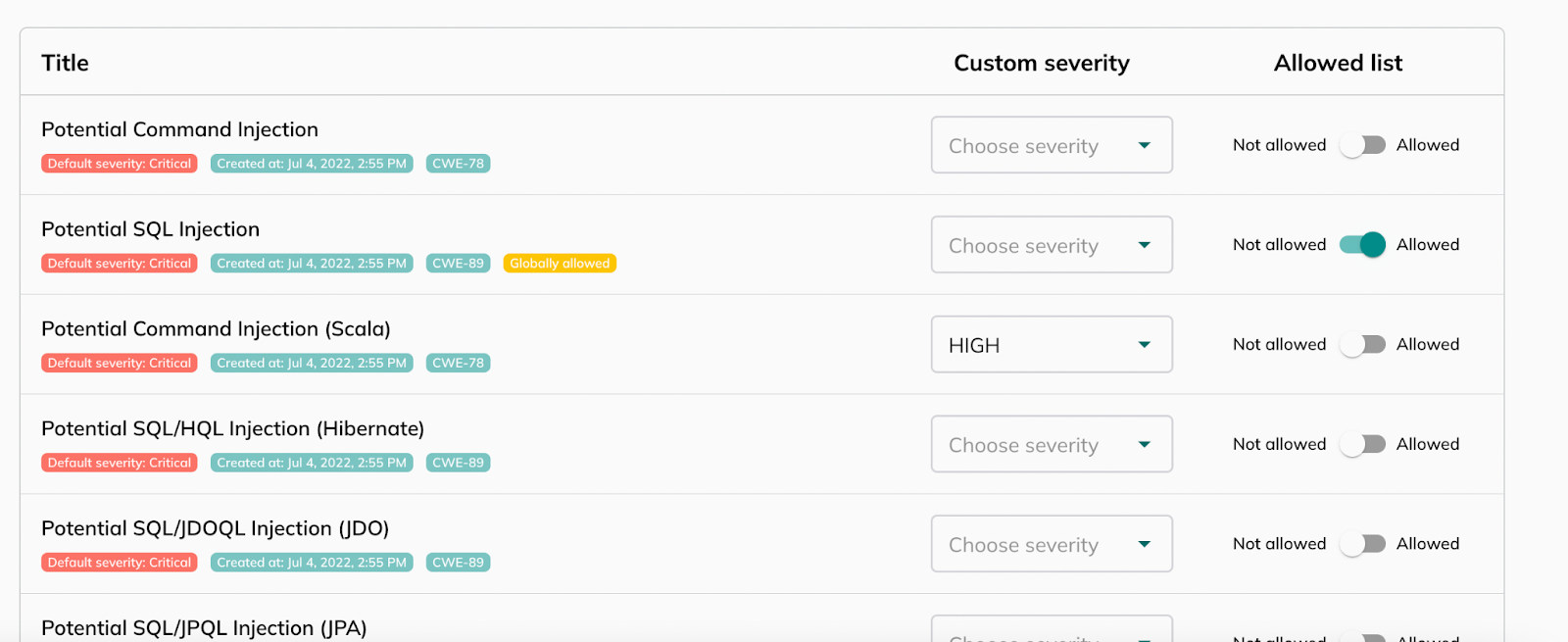Click CWE-78 tag under Command Injection (Scala)
Screen dimensions: 1568x642
[x=458, y=363]
